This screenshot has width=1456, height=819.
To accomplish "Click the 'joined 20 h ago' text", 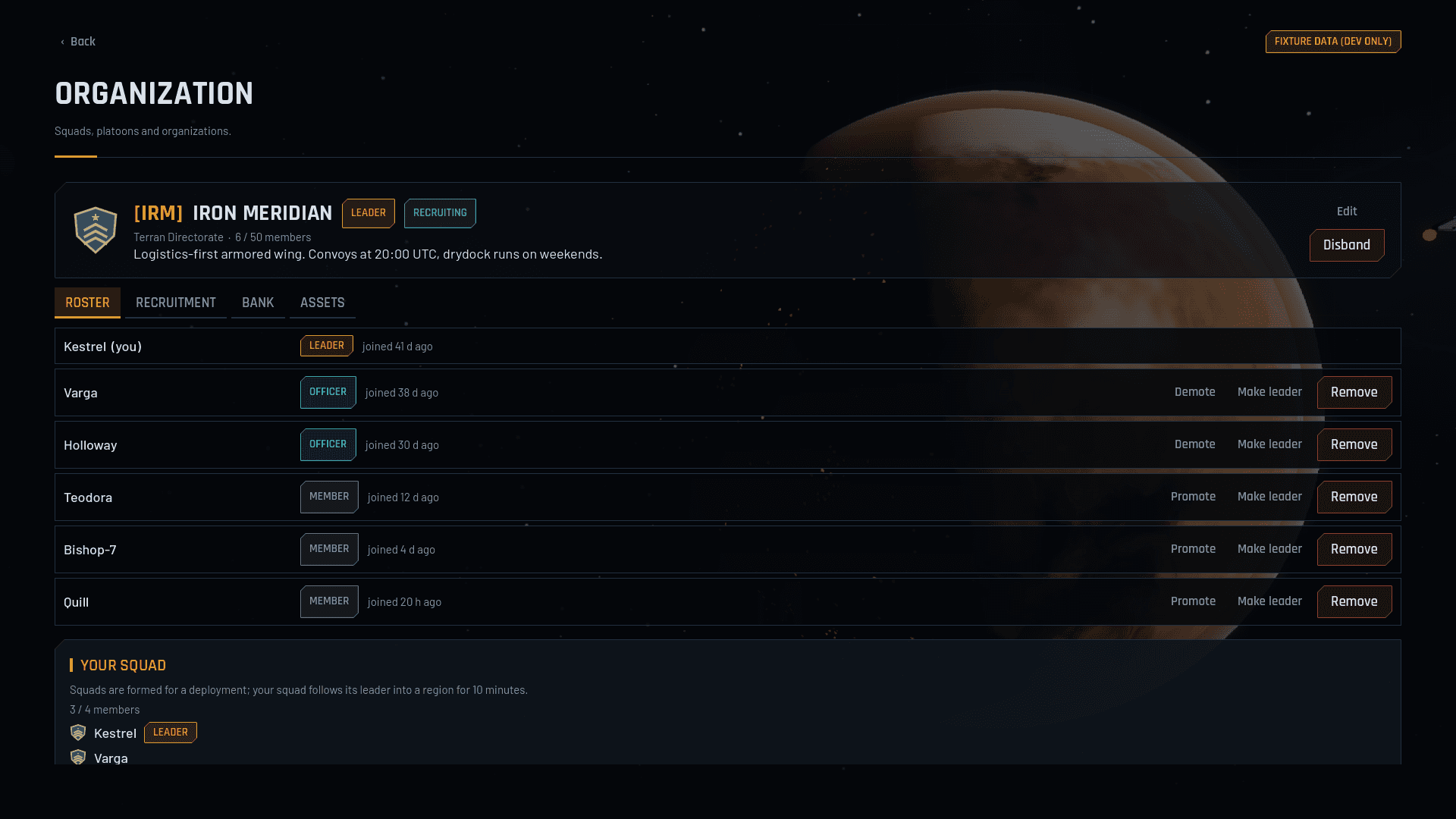I will point(404,602).
